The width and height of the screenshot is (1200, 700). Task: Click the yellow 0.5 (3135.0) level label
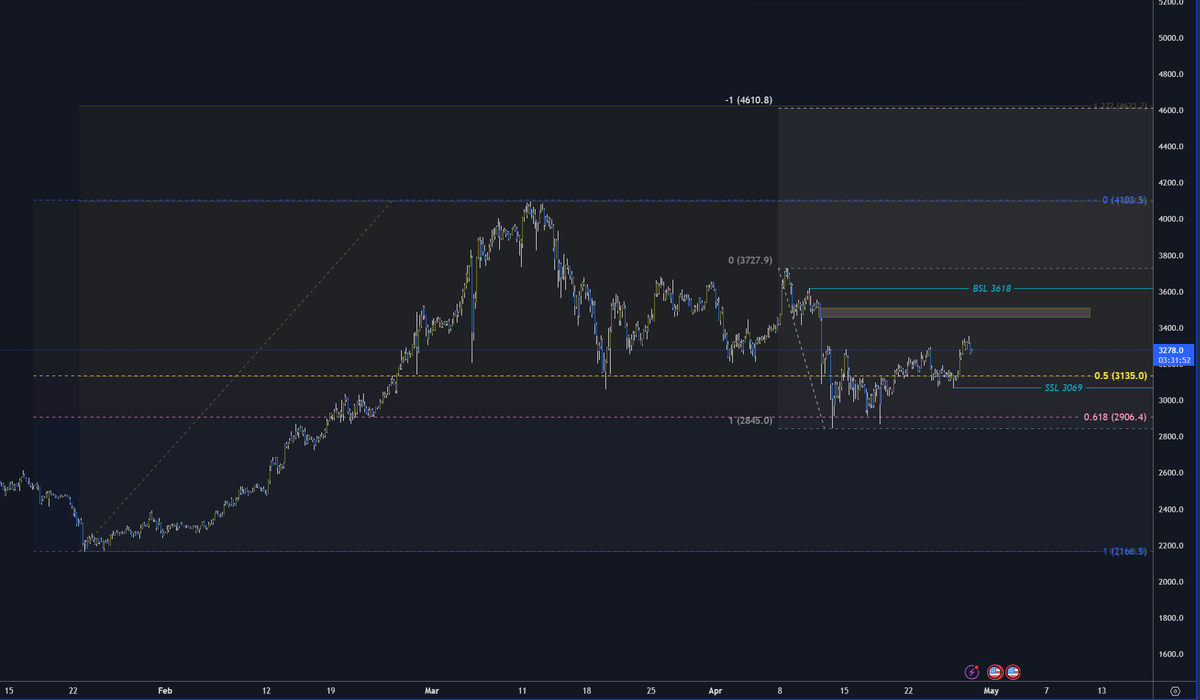coord(1119,376)
